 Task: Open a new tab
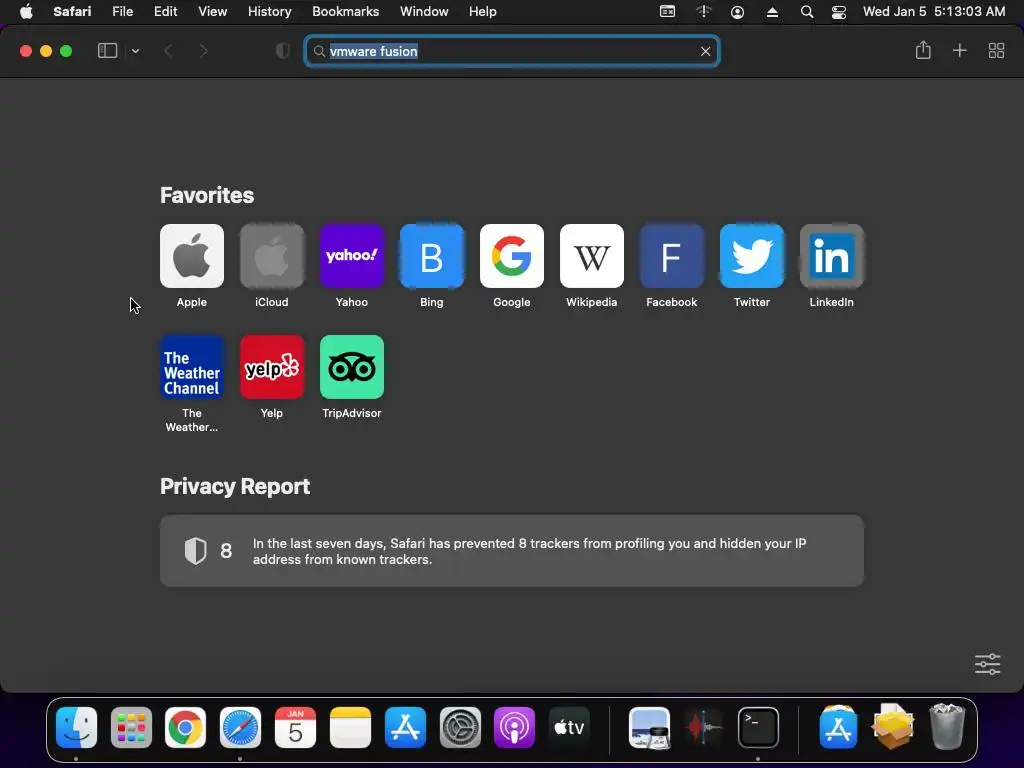pos(959,50)
